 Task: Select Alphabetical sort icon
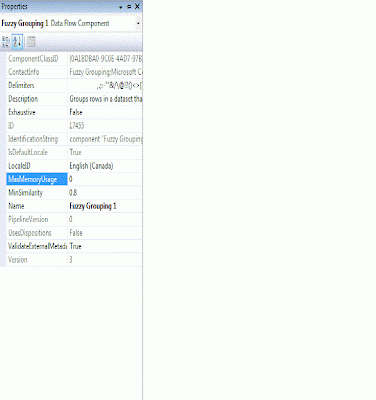click(17, 42)
